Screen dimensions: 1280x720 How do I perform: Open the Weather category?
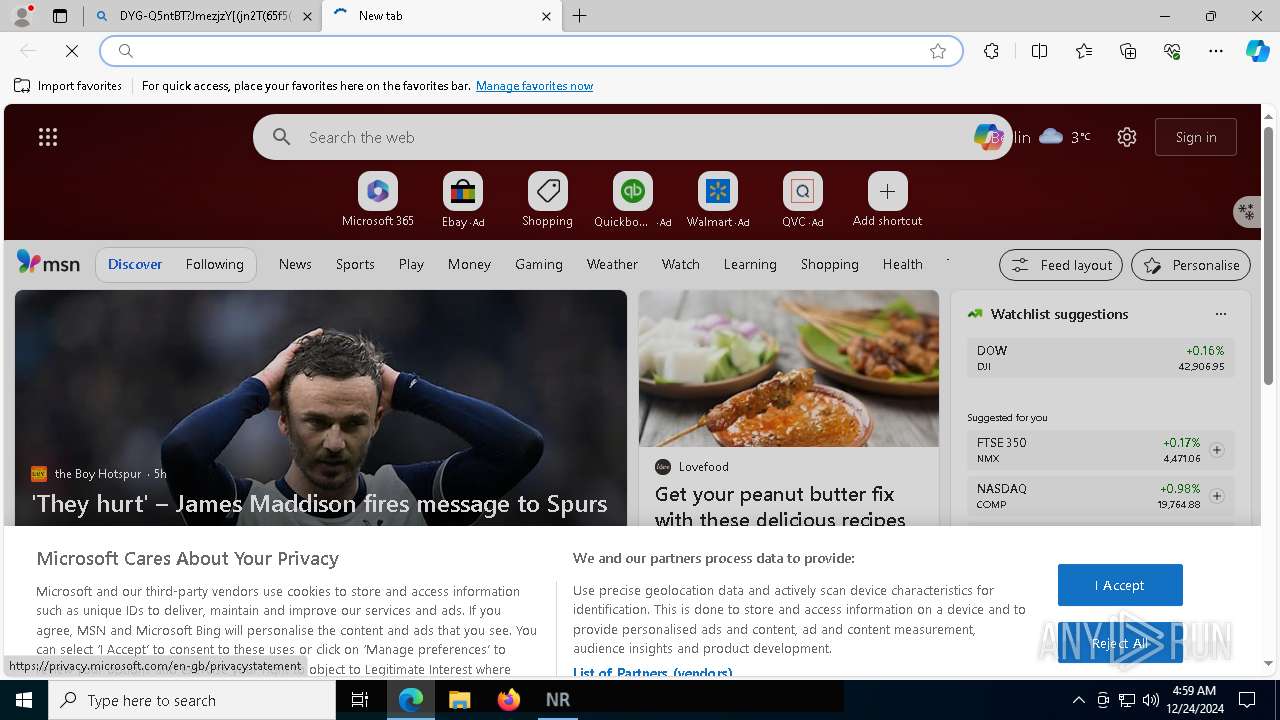(x=612, y=264)
